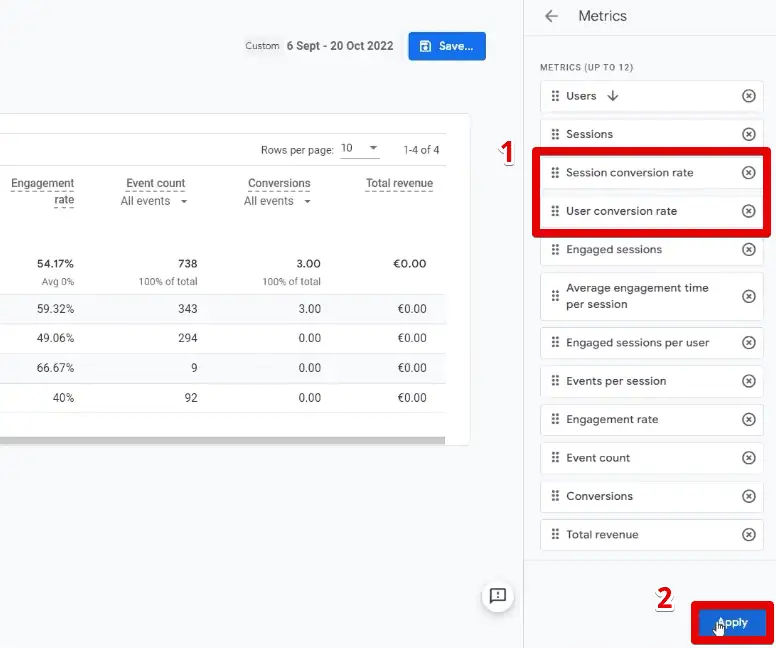Remove the Total revenue metric

[749, 534]
